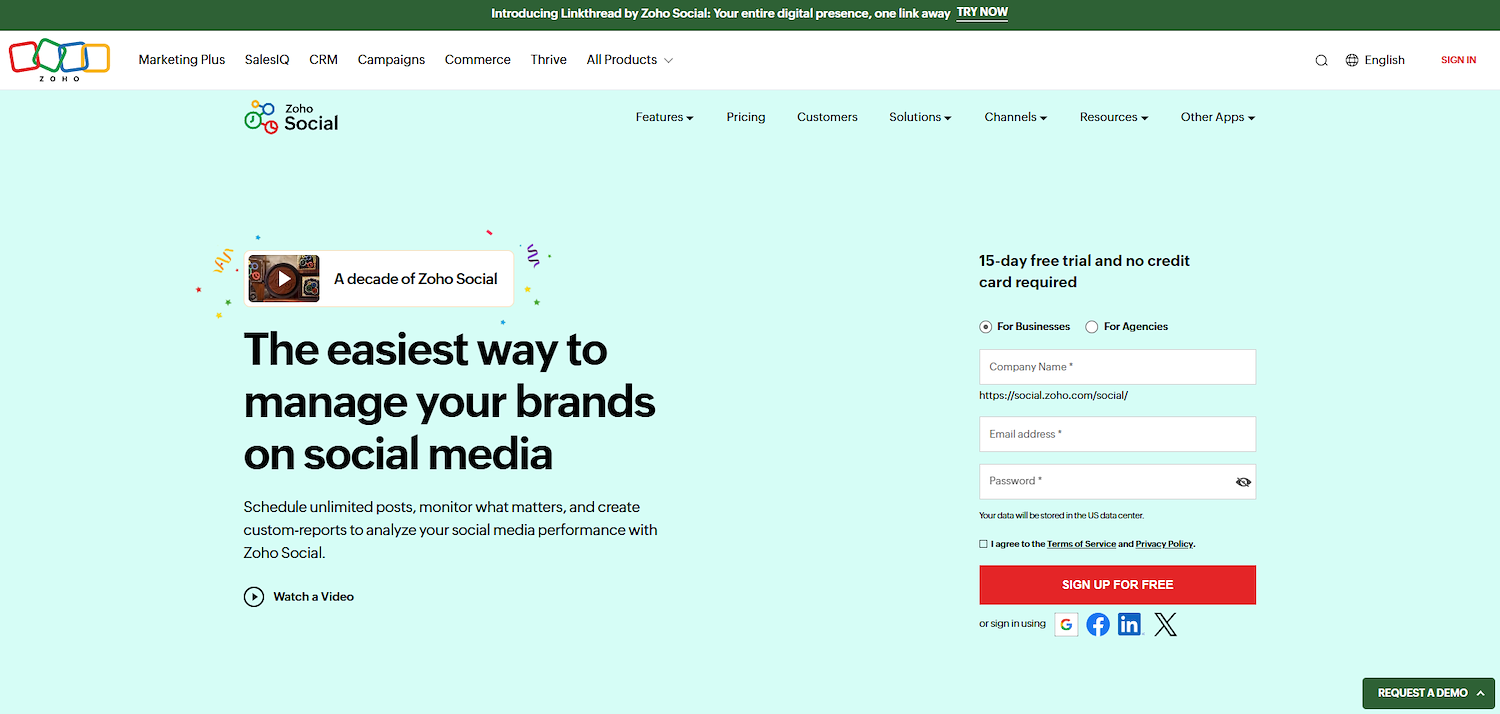The height and width of the screenshot is (714, 1500).
Task: Select the For Agencies radio button
Action: 1092,327
